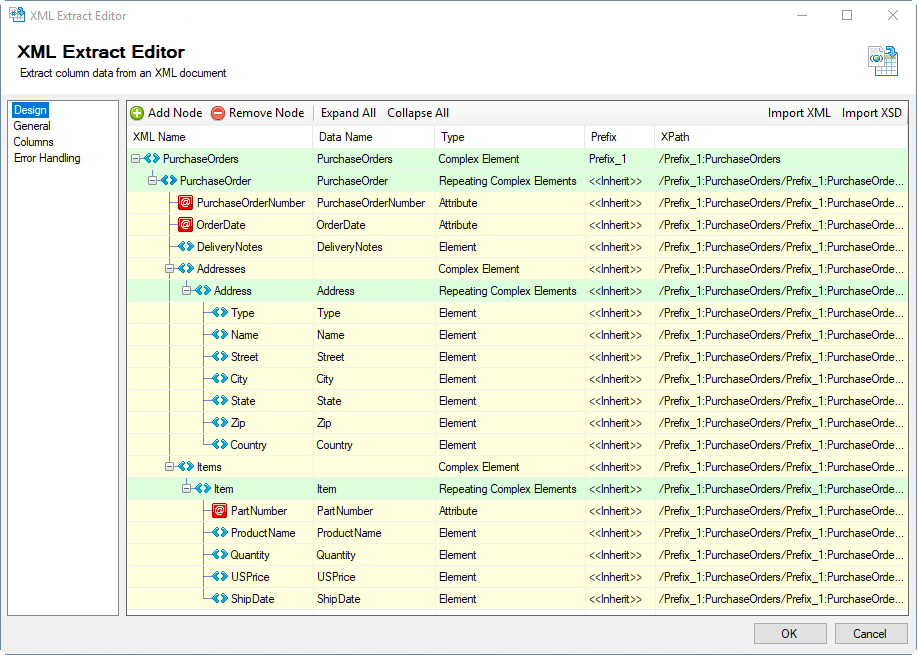This screenshot has height=655, width=917.
Task: Click the ProductName data name cell
Action: 374,532
